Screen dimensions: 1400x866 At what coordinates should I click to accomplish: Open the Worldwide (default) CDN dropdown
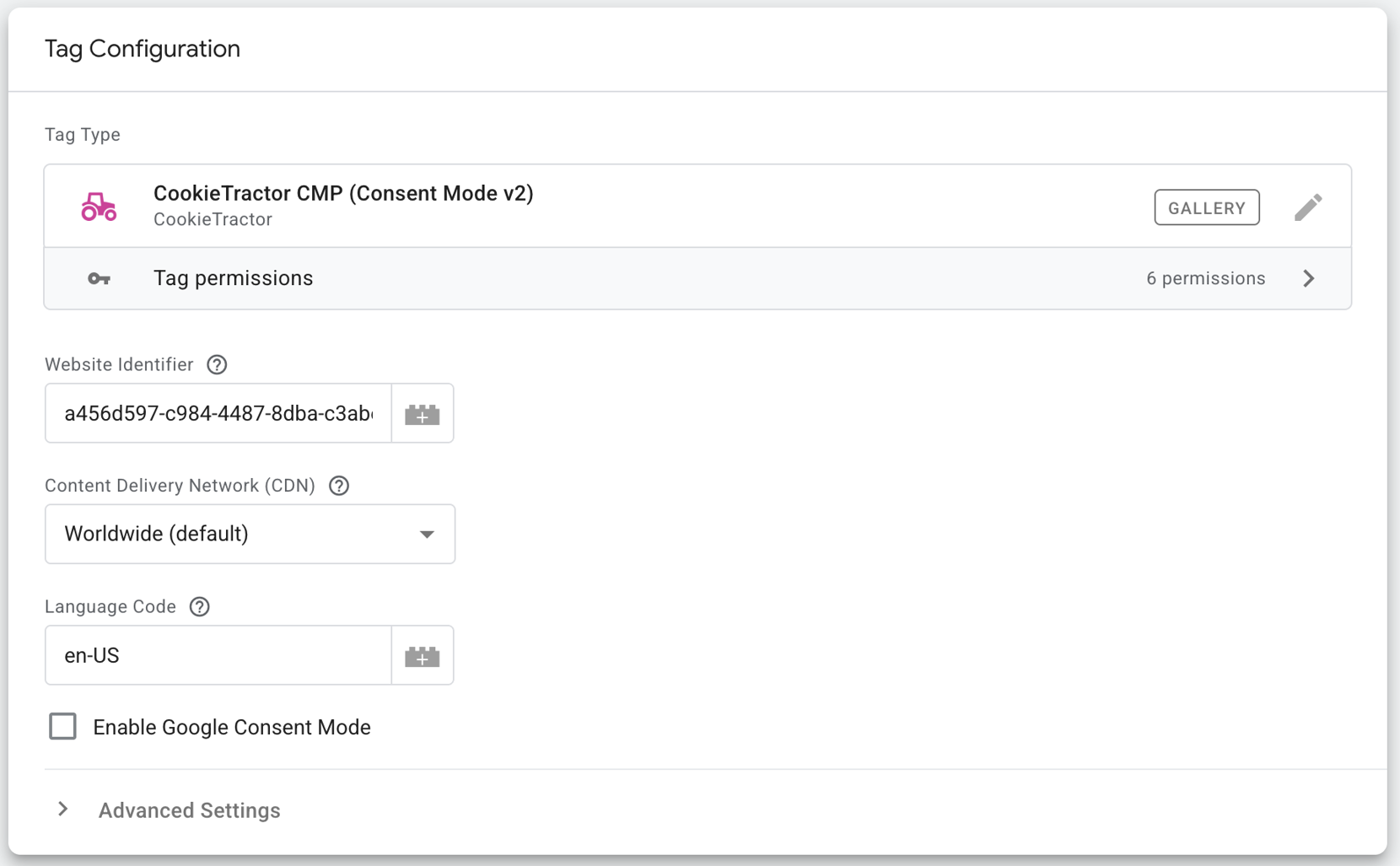tap(250, 535)
